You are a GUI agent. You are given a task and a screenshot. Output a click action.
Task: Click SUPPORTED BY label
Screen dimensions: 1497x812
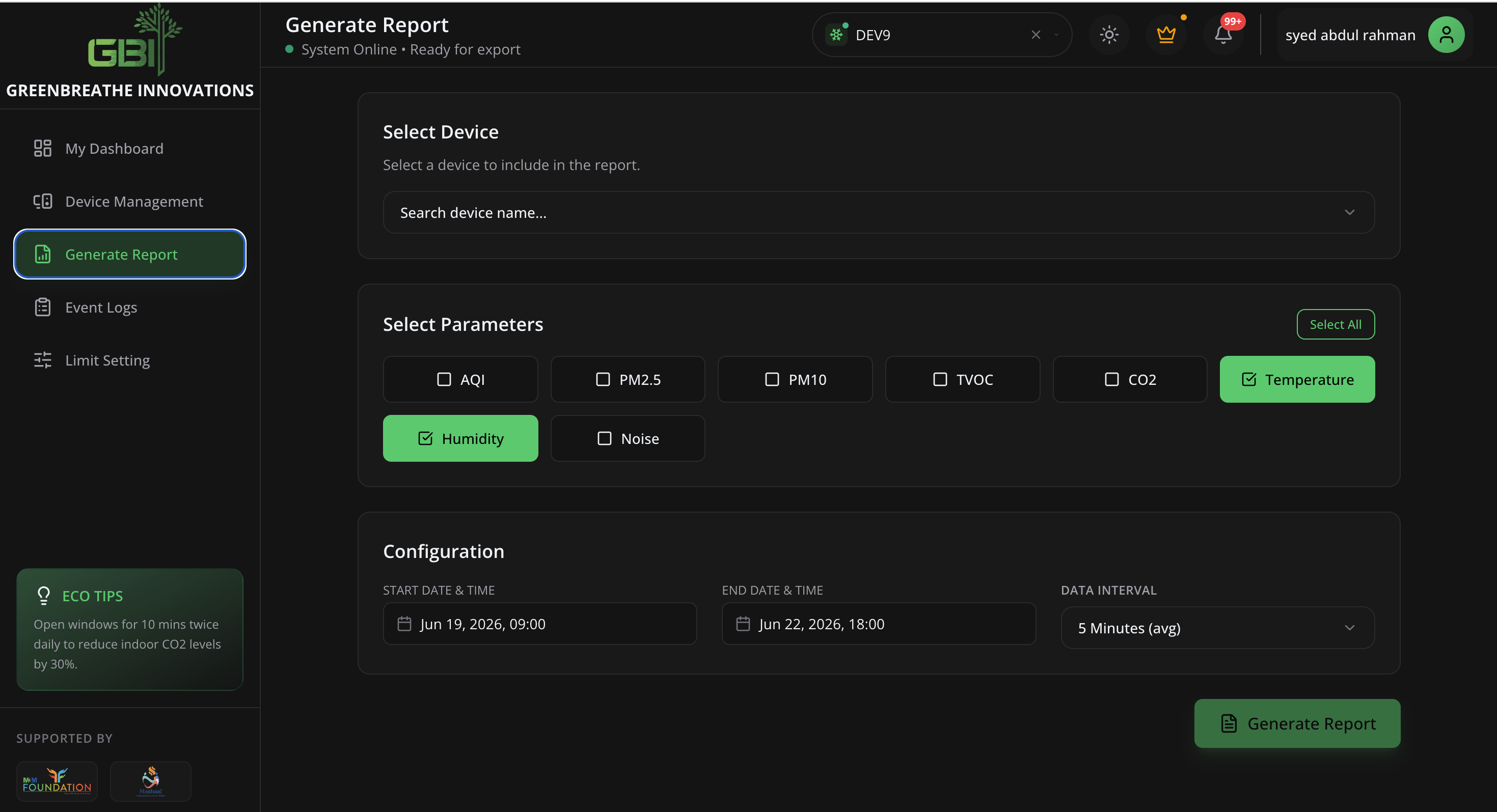click(65, 738)
